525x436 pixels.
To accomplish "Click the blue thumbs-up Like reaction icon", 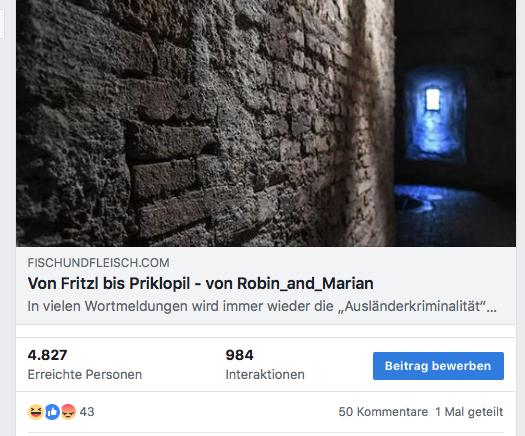I will coord(52,412).
